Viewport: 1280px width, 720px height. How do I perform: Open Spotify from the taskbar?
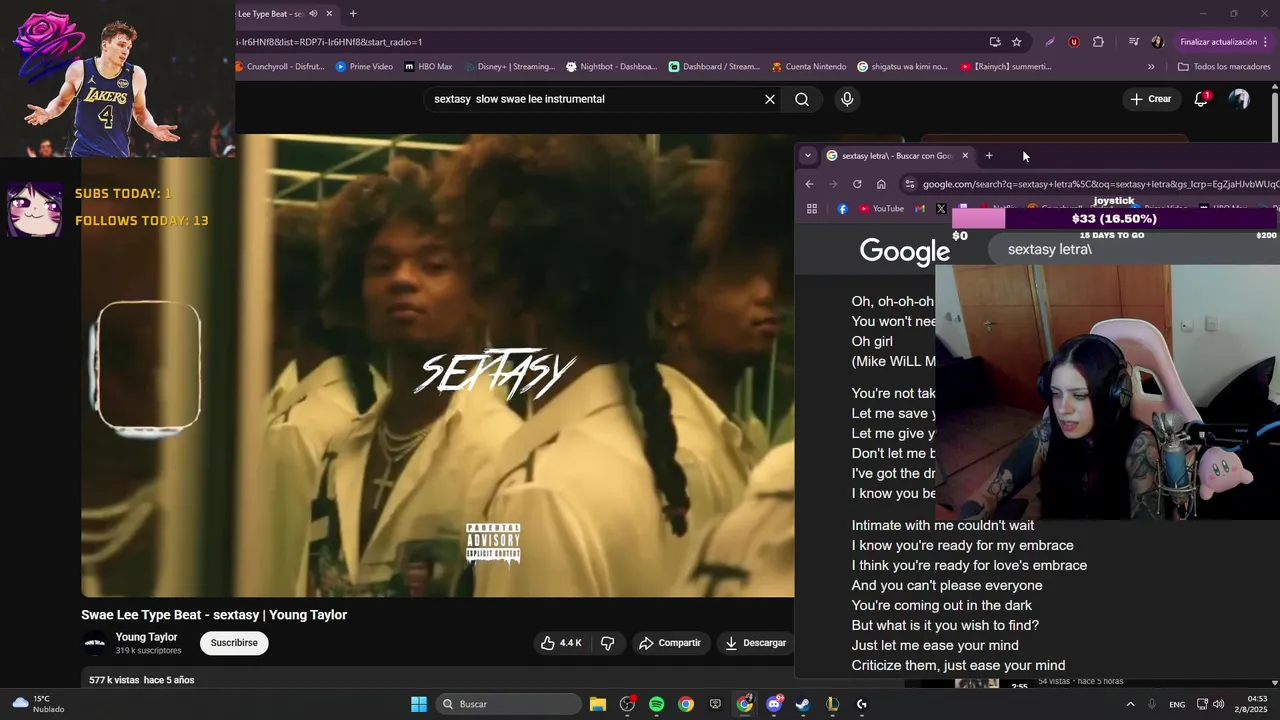click(x=656, y=704)
